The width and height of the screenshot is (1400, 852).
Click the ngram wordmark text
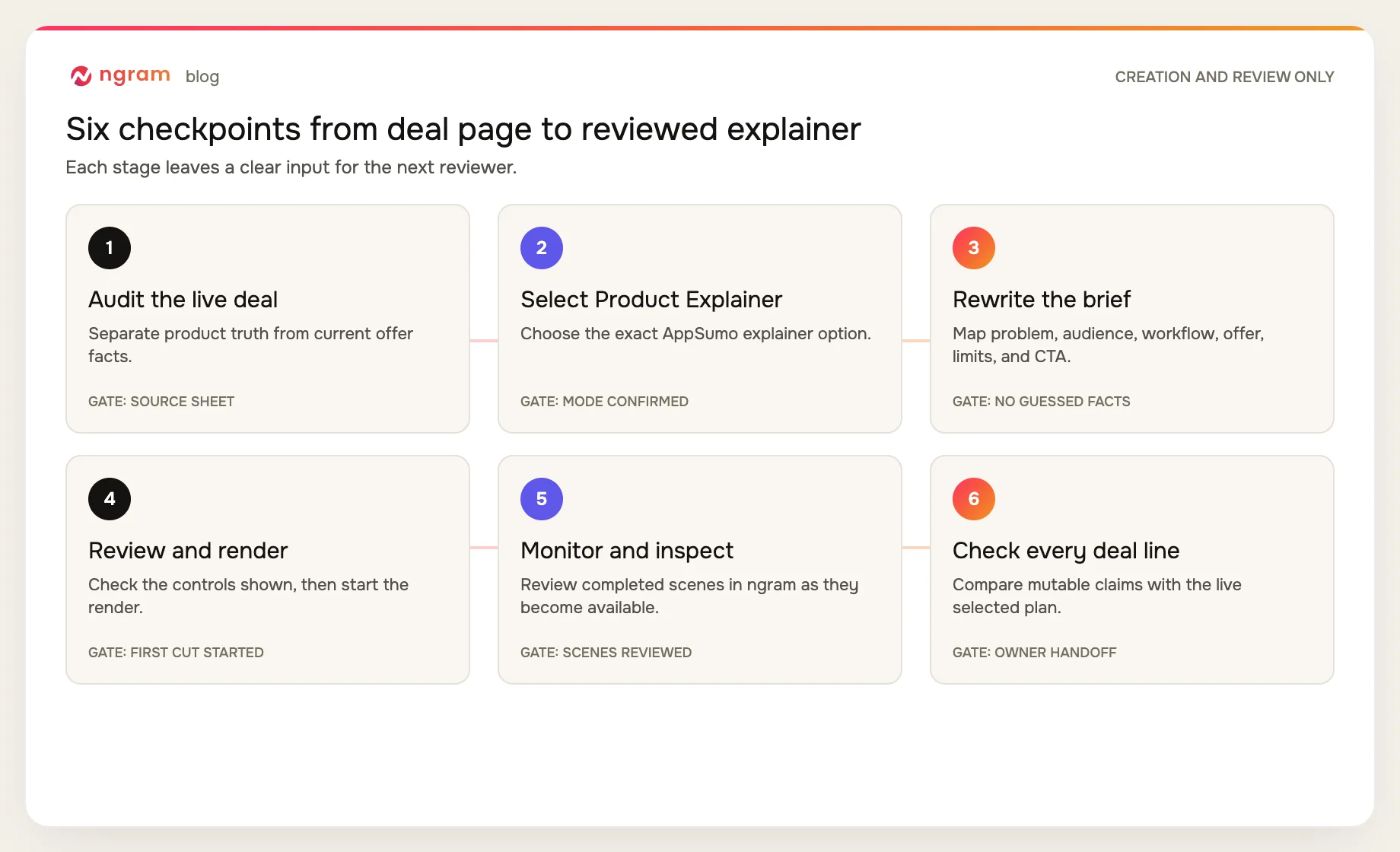135,75
